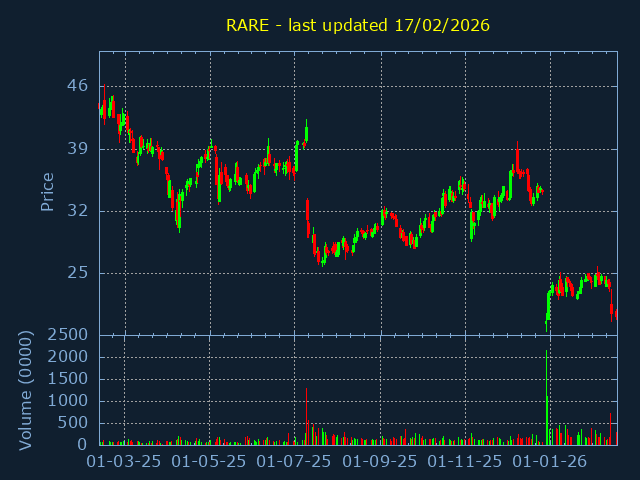Click the 'Volume (0000)' axis label

26,389
